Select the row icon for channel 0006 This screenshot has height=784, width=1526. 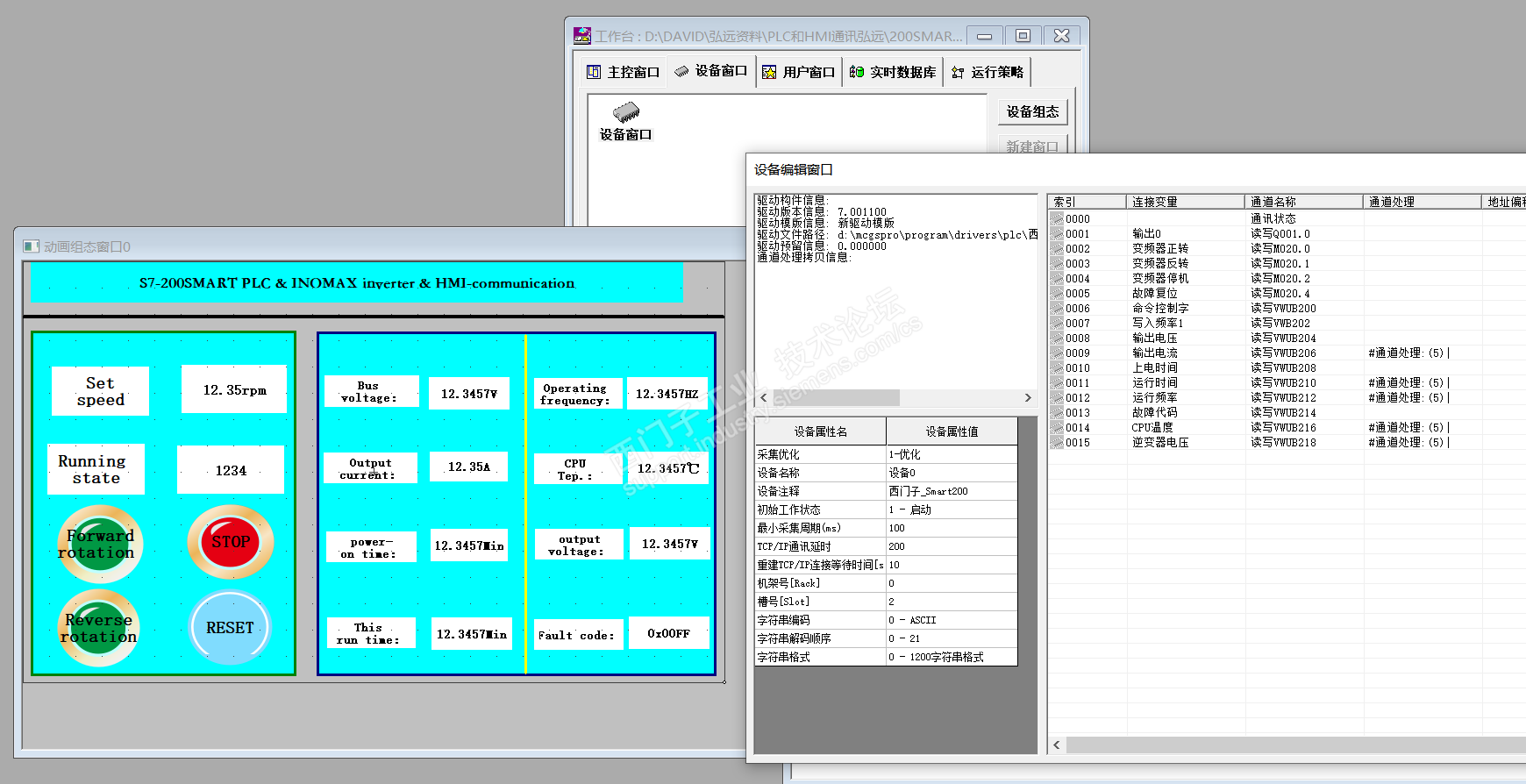coord(1057,309)
